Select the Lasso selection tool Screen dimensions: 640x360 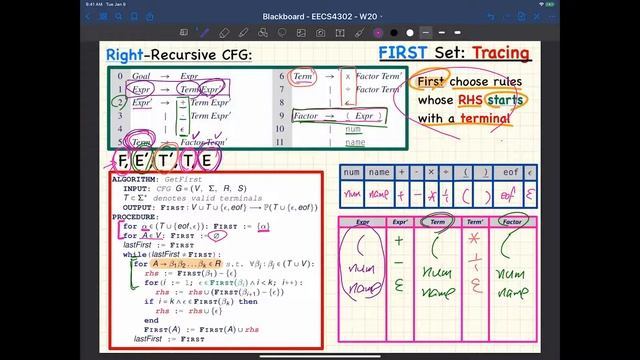282,33
